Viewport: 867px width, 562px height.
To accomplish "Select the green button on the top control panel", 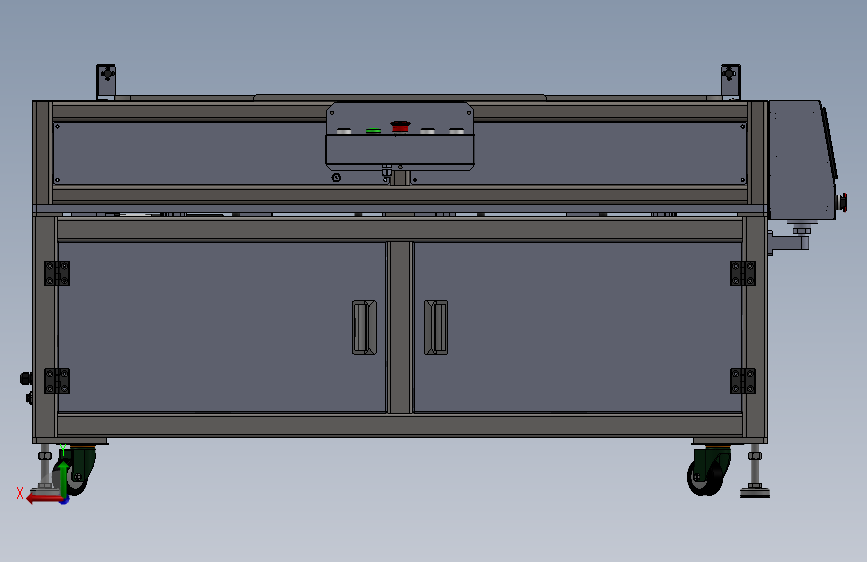I will [373, 131].
